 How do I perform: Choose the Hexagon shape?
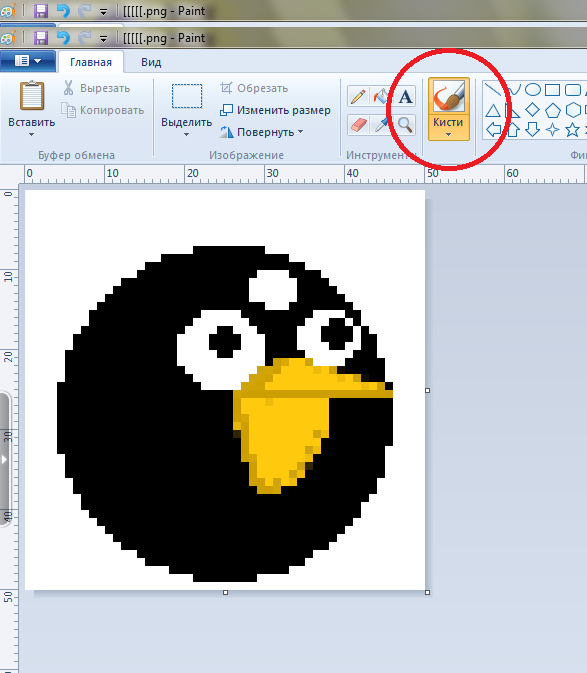pyautogui.click(x=573, y=110)
